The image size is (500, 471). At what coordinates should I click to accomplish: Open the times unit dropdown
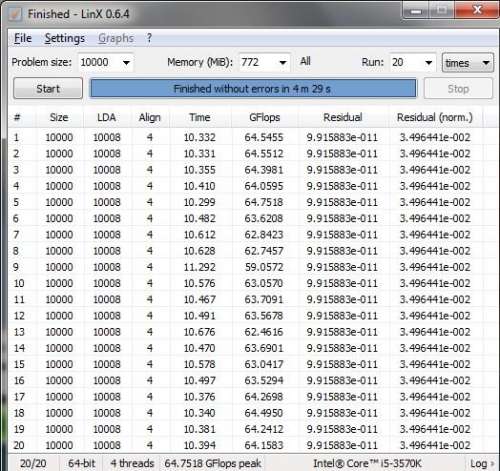[x=467, y=63]
